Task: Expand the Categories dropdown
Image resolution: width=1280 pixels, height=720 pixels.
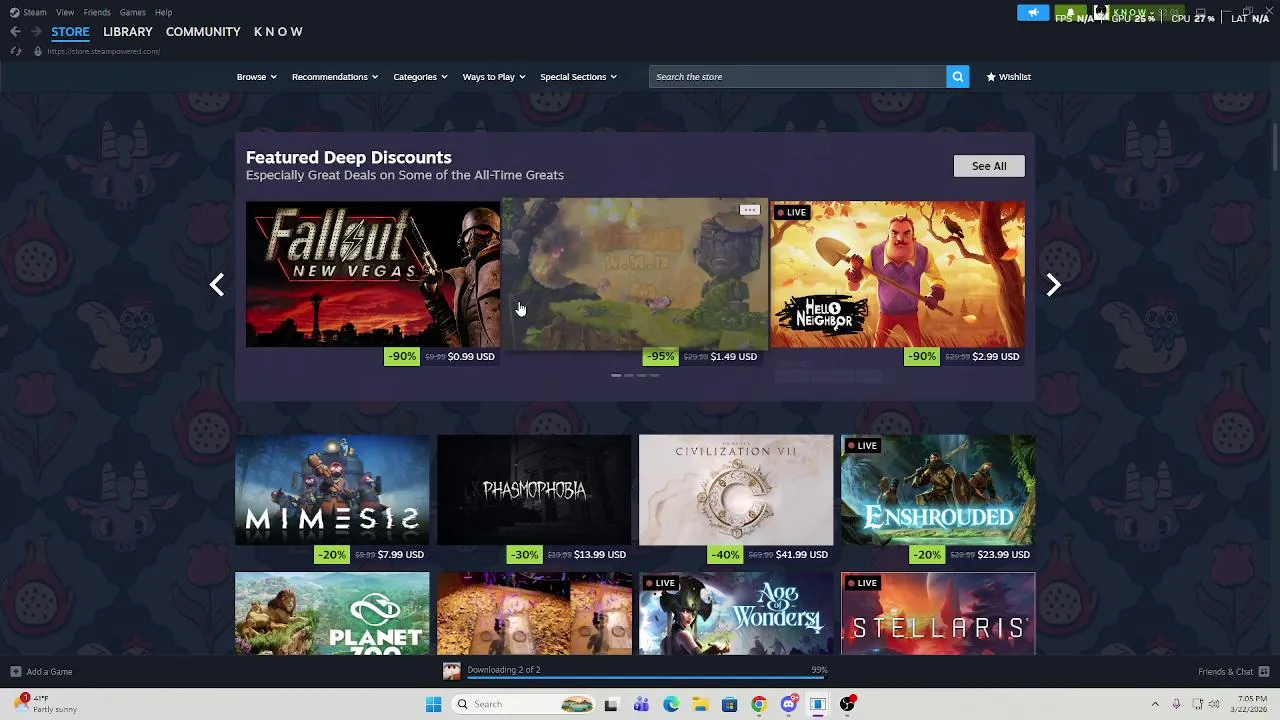Action: click(x=420, y=77)
